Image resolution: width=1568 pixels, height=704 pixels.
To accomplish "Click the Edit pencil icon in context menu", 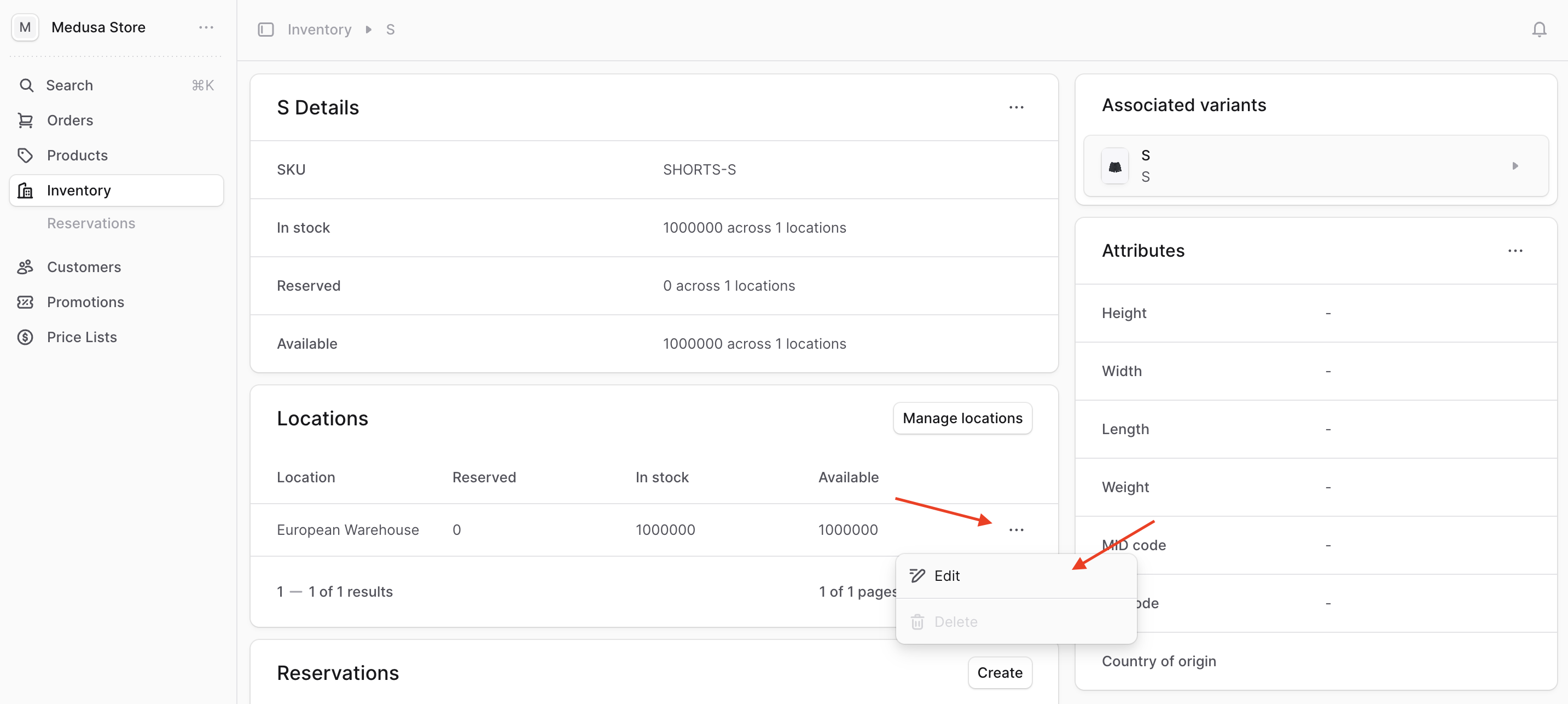I will click(917, 575).
